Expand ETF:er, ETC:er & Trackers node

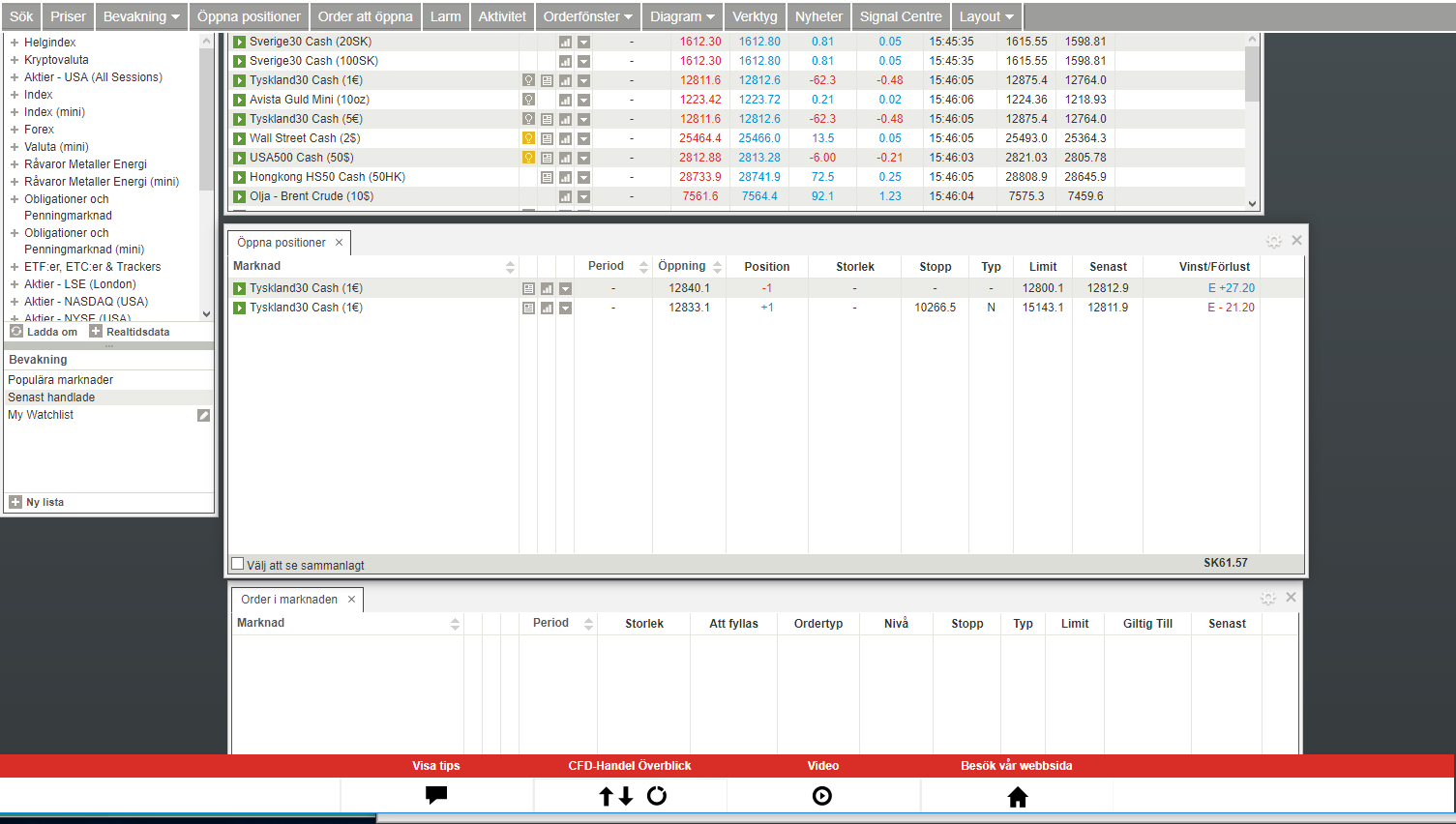[15, 267]
